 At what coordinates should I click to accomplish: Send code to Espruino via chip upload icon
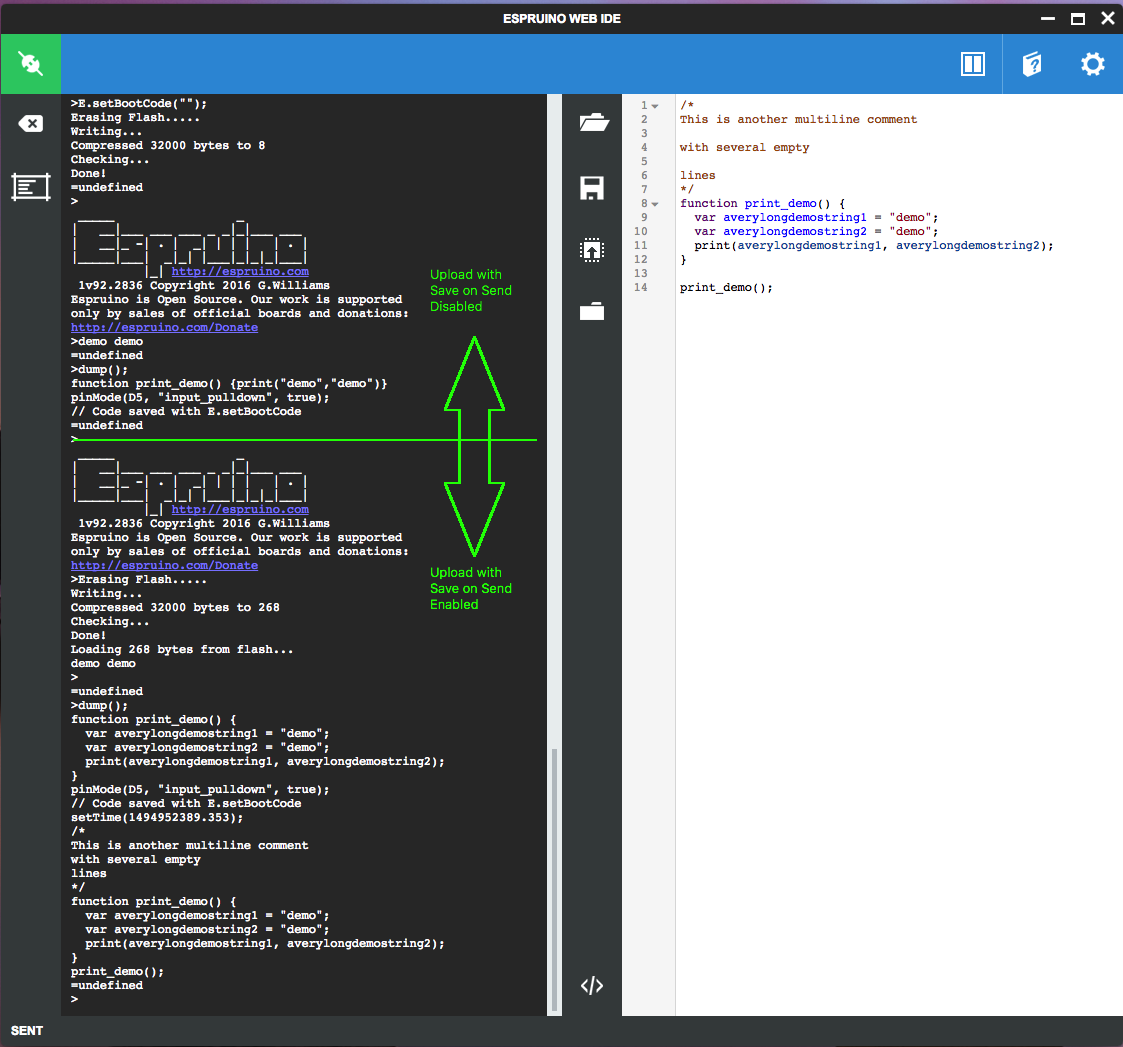(592, 250)
